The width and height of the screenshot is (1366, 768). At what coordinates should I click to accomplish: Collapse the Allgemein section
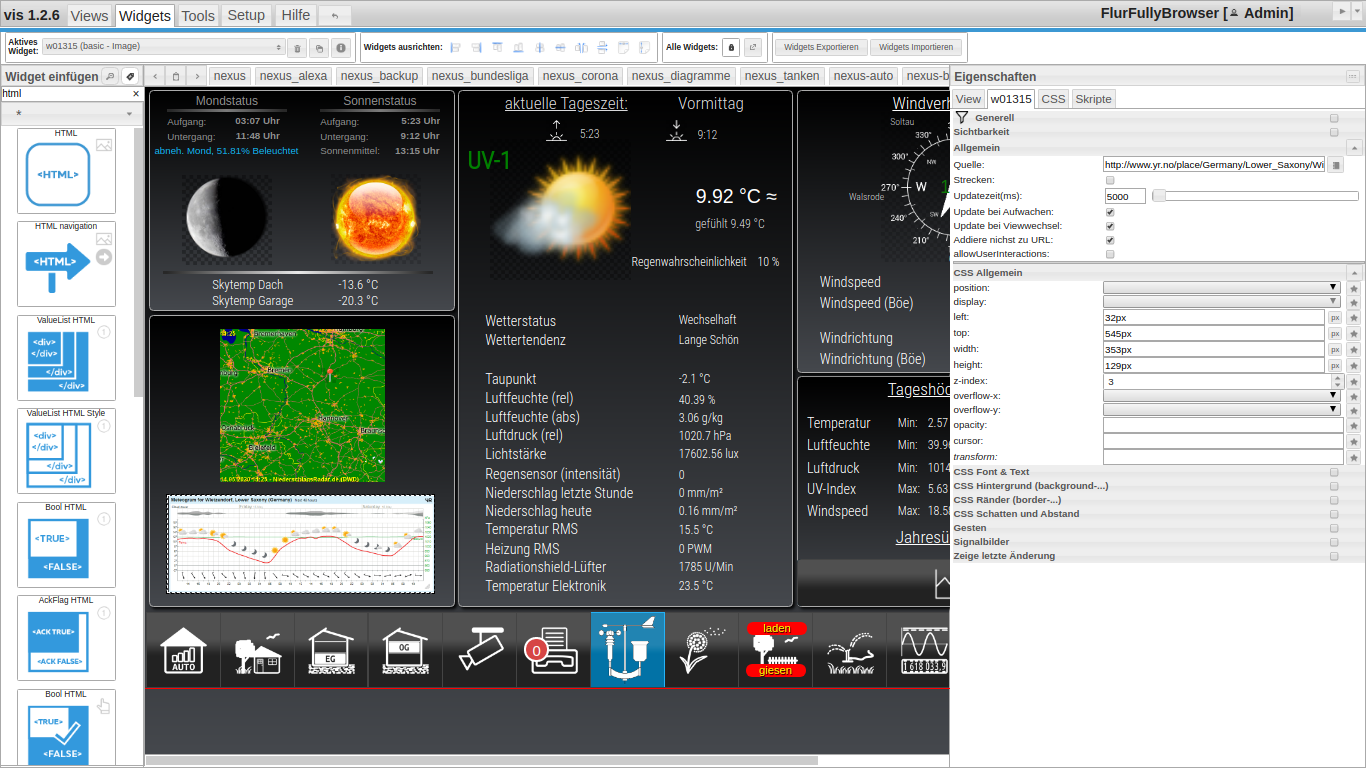point(1354,147)
